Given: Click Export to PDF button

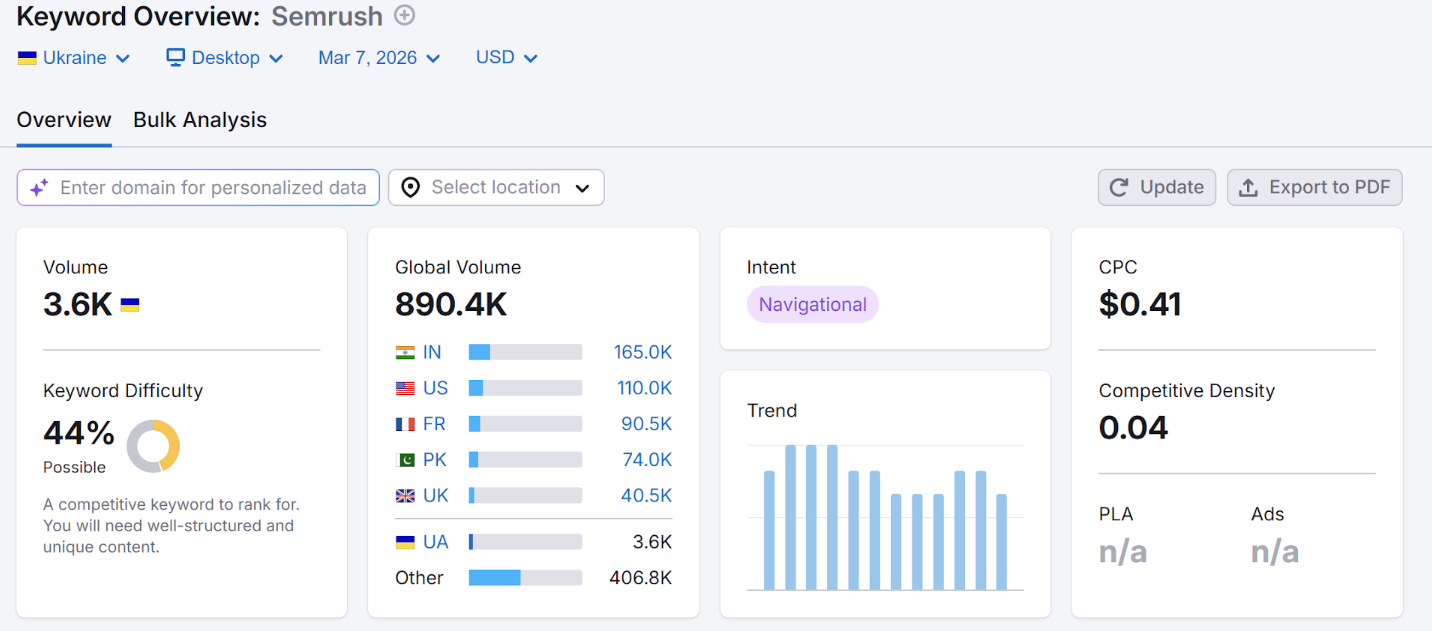Looking at the screenshot, I should tap(1314, 188).
